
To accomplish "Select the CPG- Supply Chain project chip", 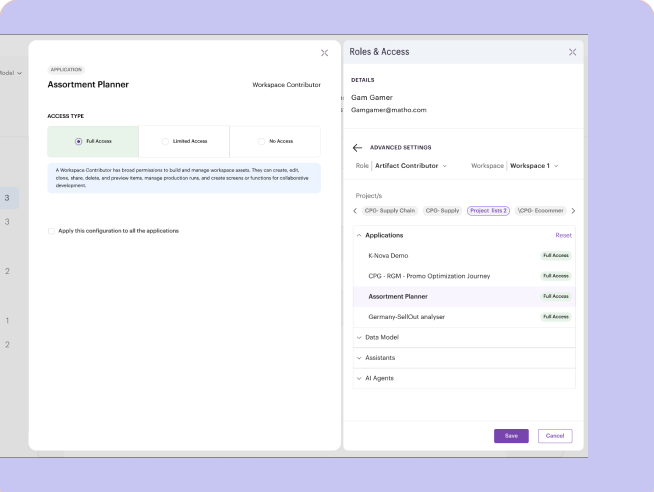I will pyautogui.click(x=390, y=211).
